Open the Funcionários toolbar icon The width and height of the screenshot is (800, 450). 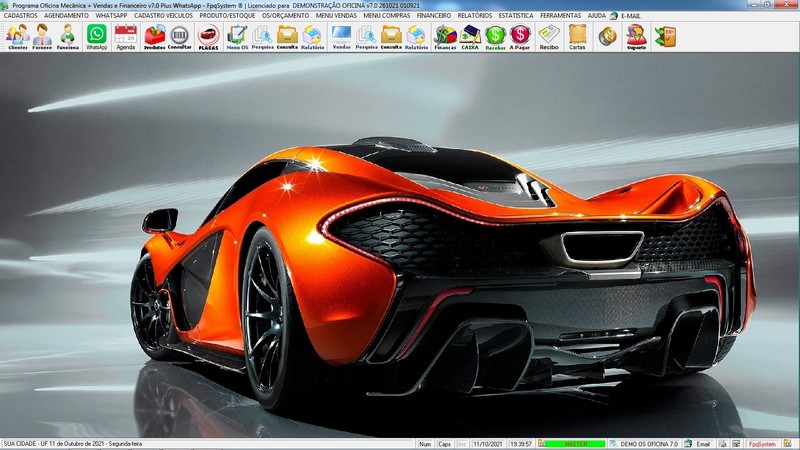pos(67,37)
